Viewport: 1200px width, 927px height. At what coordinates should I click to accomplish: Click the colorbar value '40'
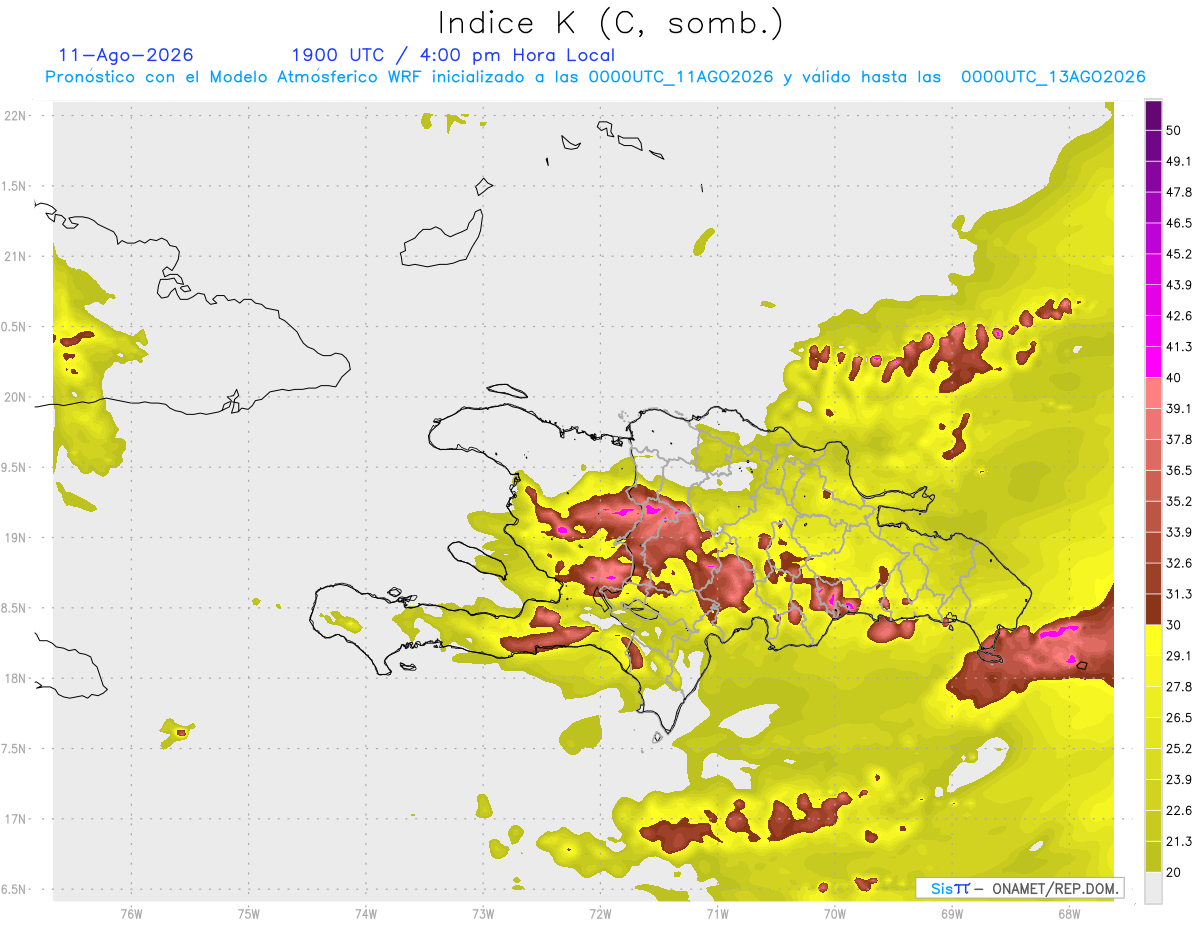coord(1174,378)
